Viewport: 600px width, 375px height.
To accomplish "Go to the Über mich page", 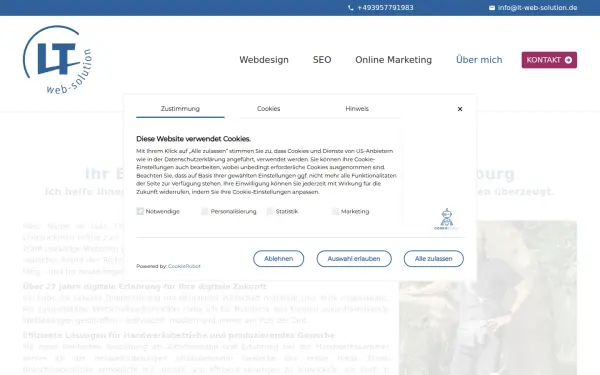I will point(479,60).
